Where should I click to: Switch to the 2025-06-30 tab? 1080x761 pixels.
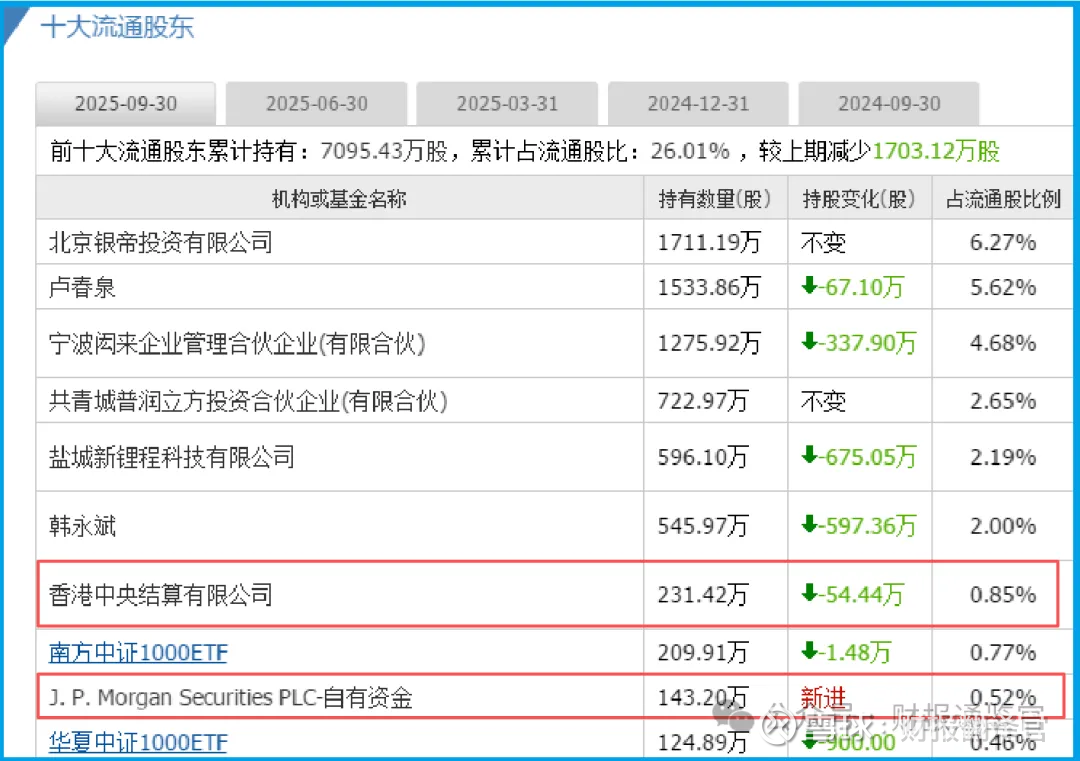[317, 104]
